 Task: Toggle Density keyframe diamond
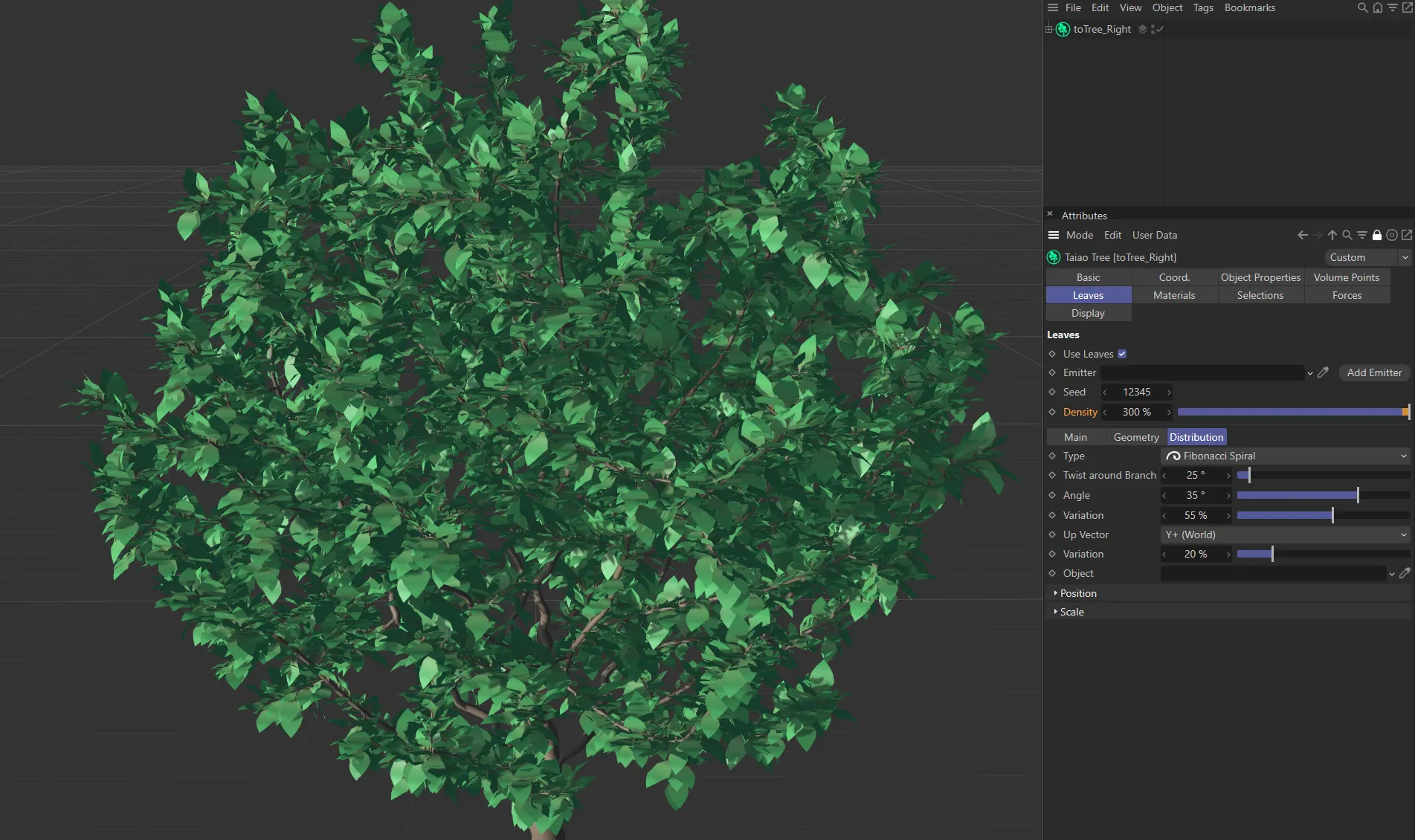point(1052,412)
